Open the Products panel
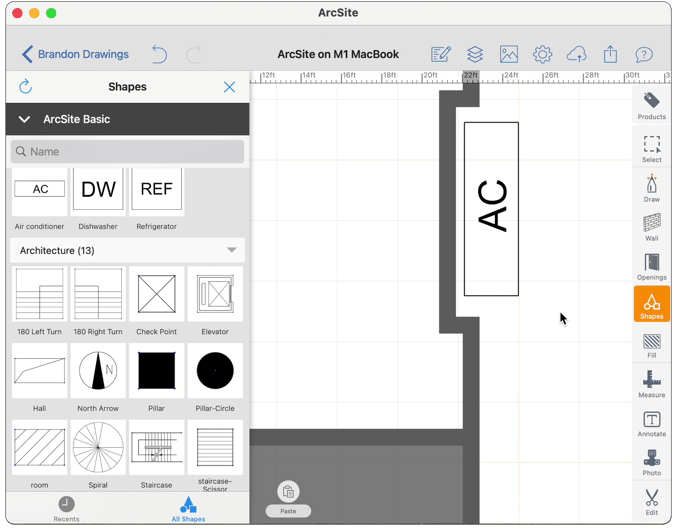The height and width of the screenshot is (530, 680). (x=651, y=105)
